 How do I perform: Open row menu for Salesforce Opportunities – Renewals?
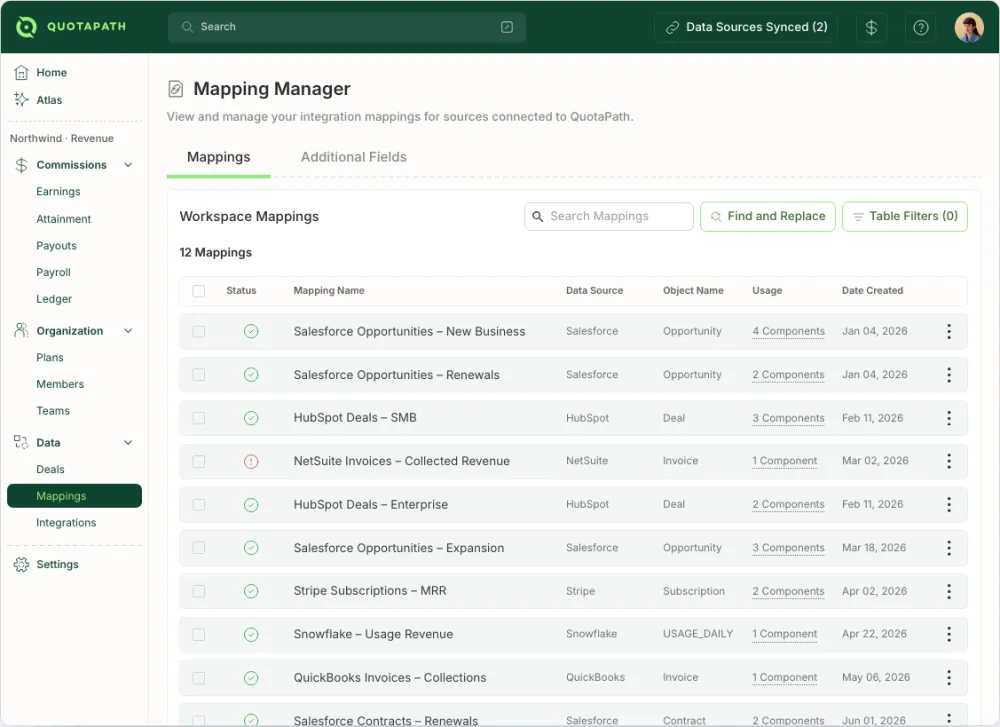coord(949,374)
